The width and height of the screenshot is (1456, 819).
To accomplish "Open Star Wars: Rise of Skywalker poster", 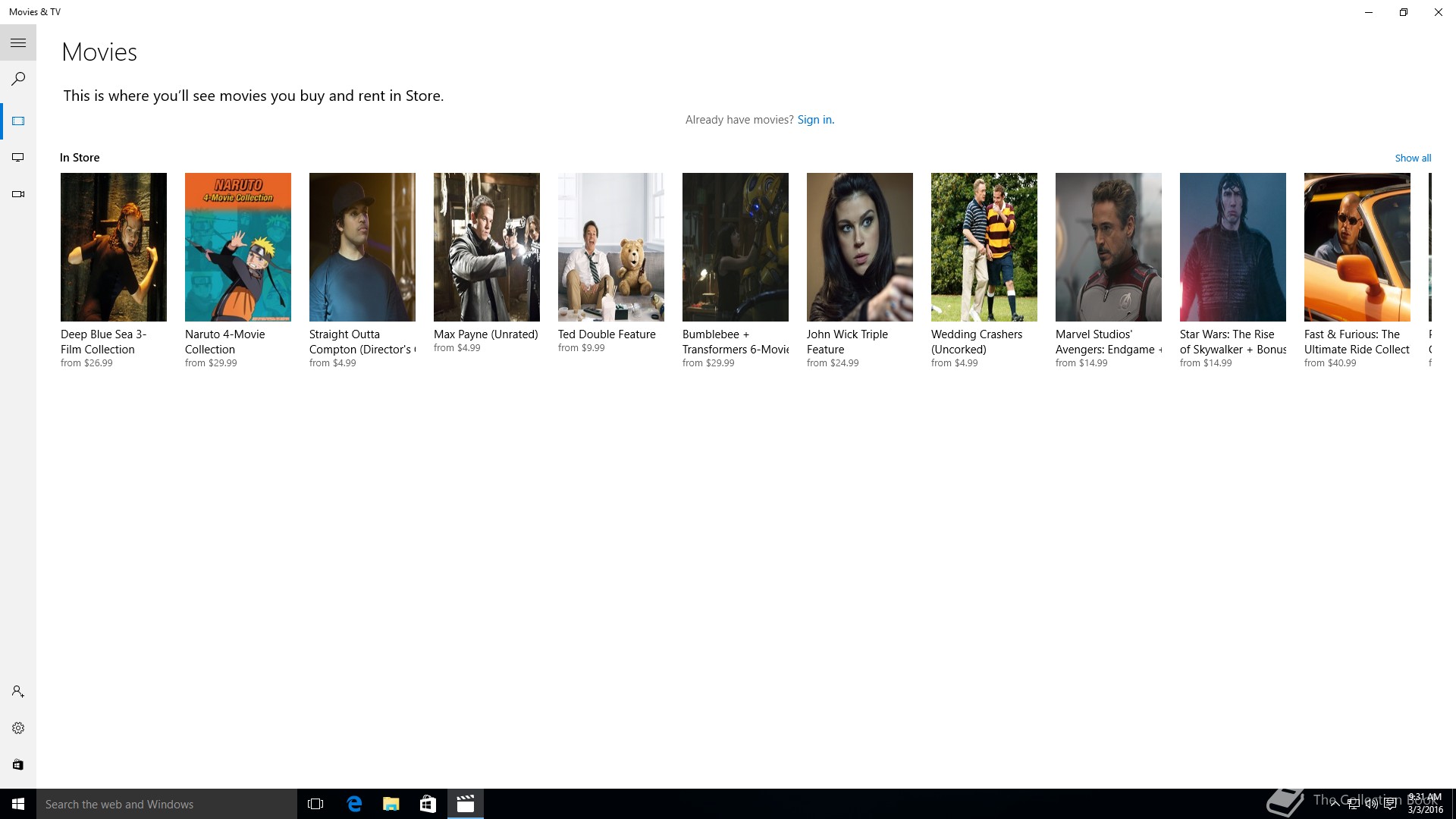I will [1233, 247].
